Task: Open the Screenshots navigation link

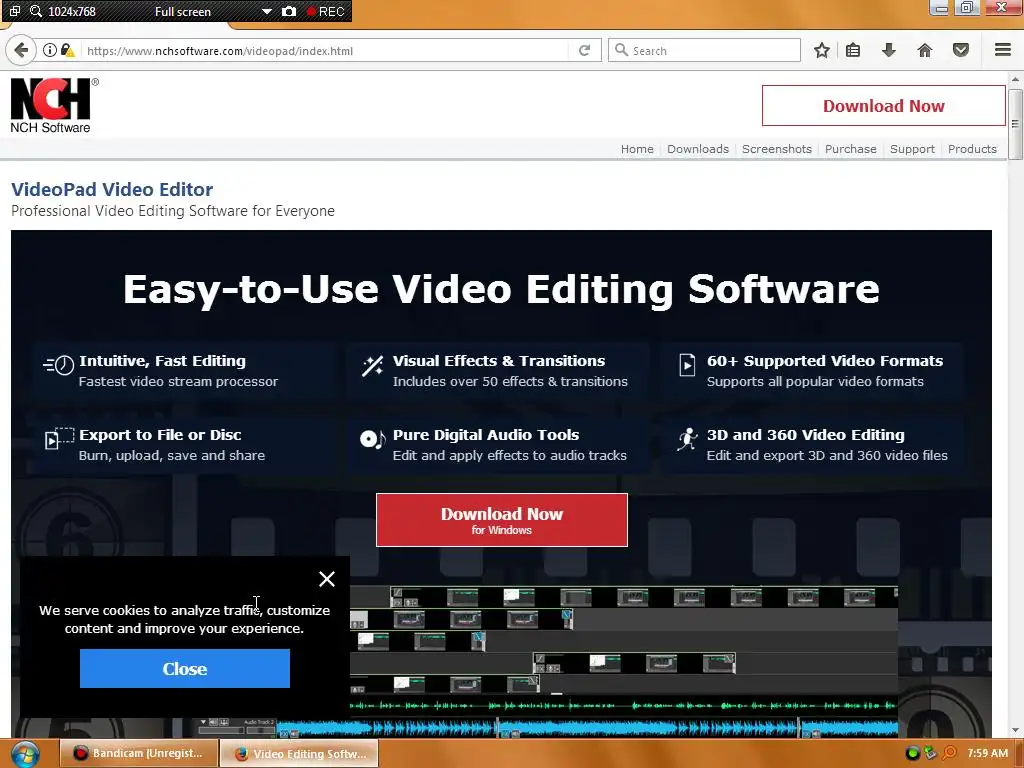Action: 776,149
